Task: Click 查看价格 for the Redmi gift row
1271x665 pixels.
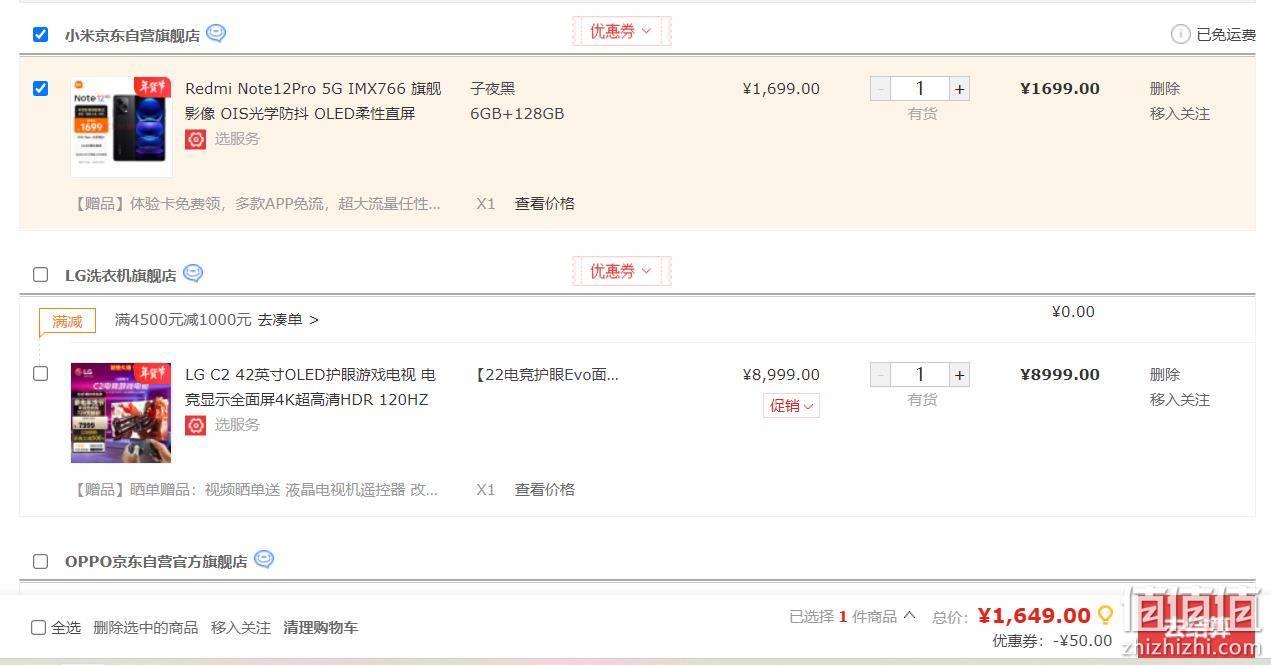Action: [545, 204]
